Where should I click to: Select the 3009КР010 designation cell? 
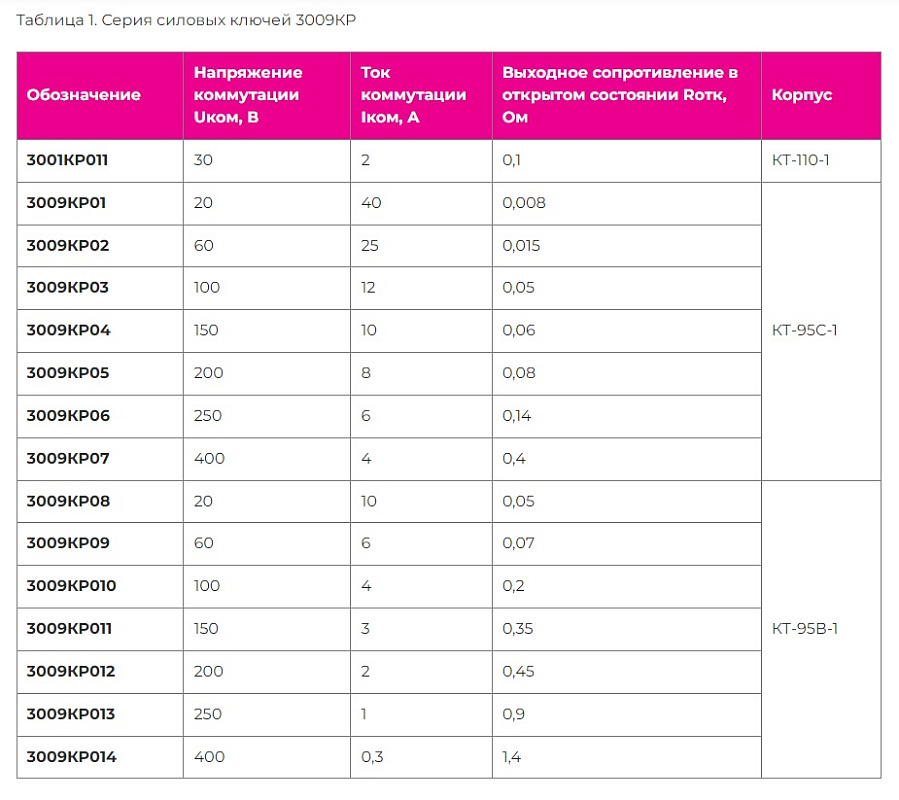(71, 586)
